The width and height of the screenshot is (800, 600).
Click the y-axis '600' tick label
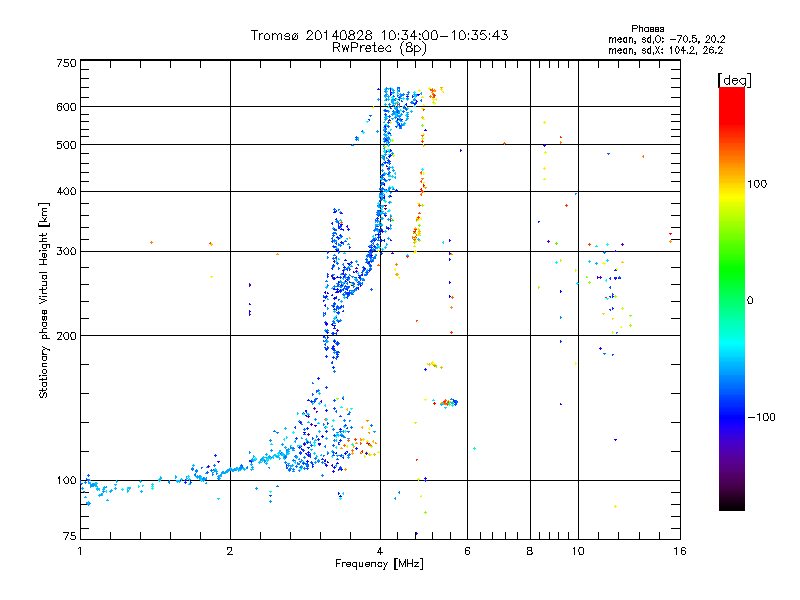tap(66, 107)
